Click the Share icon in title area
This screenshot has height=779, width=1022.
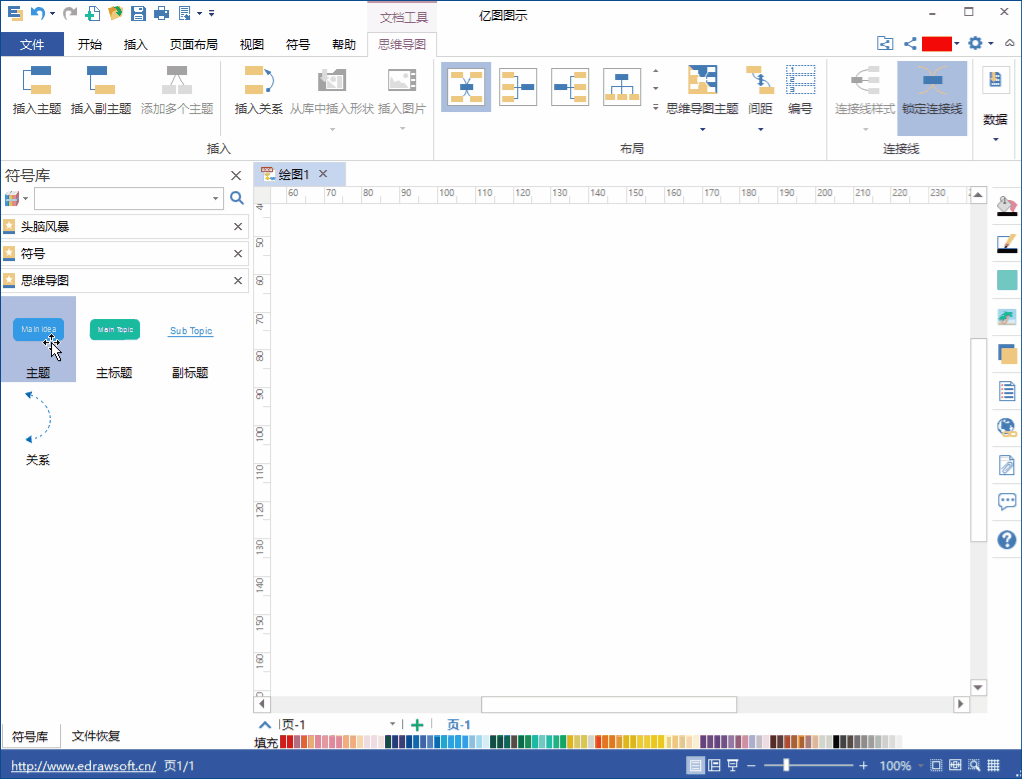click(x=910, y=44)
